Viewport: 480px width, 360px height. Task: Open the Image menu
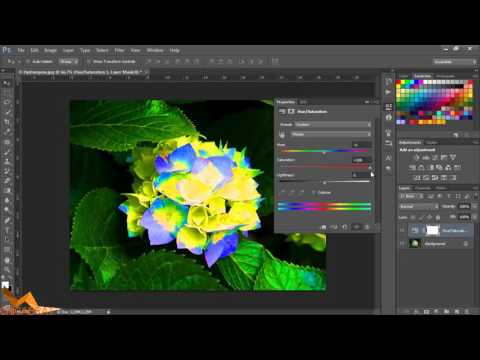[50, 50]
